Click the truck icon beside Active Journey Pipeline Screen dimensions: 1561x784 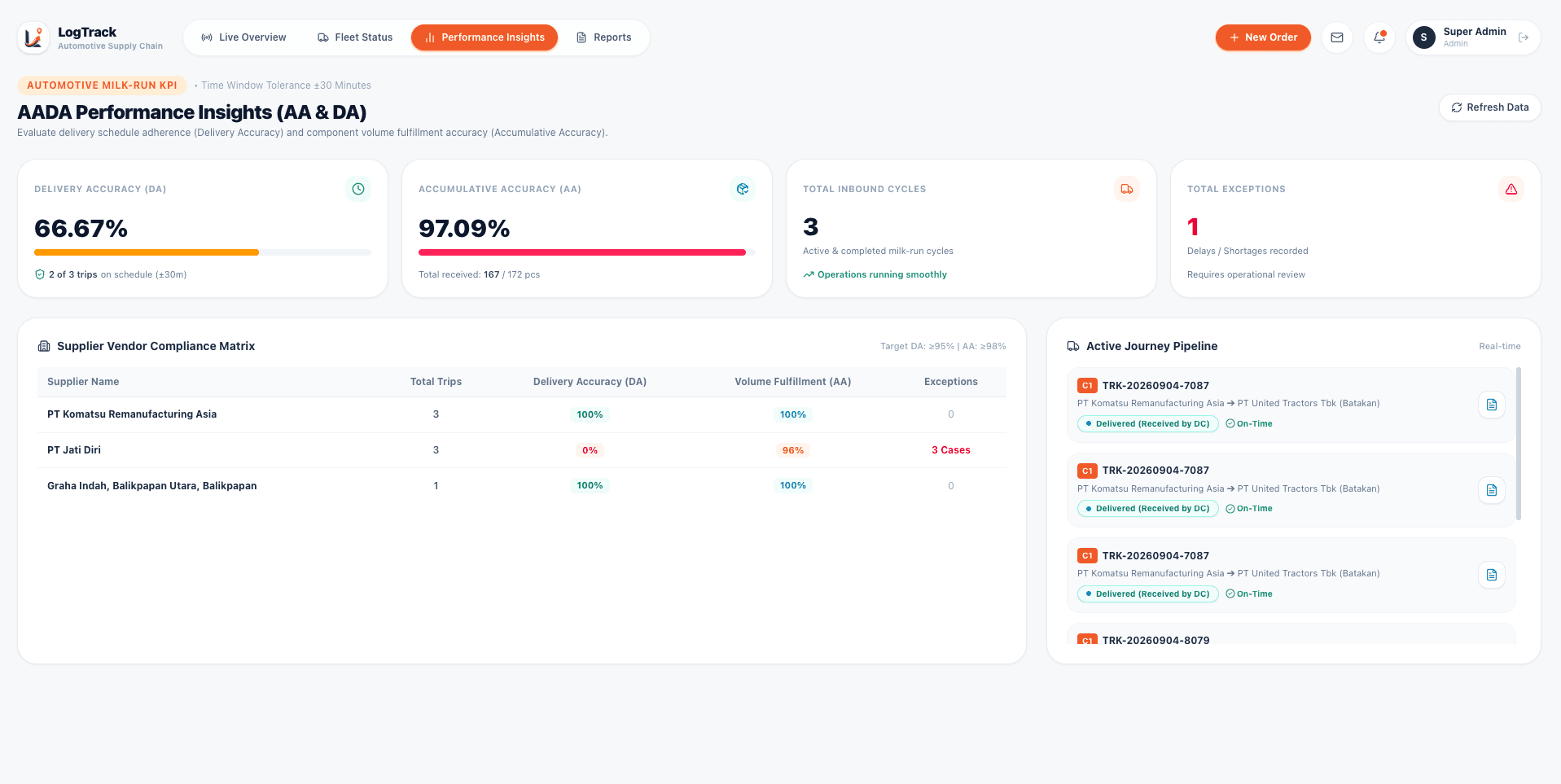click(1073, 346)
